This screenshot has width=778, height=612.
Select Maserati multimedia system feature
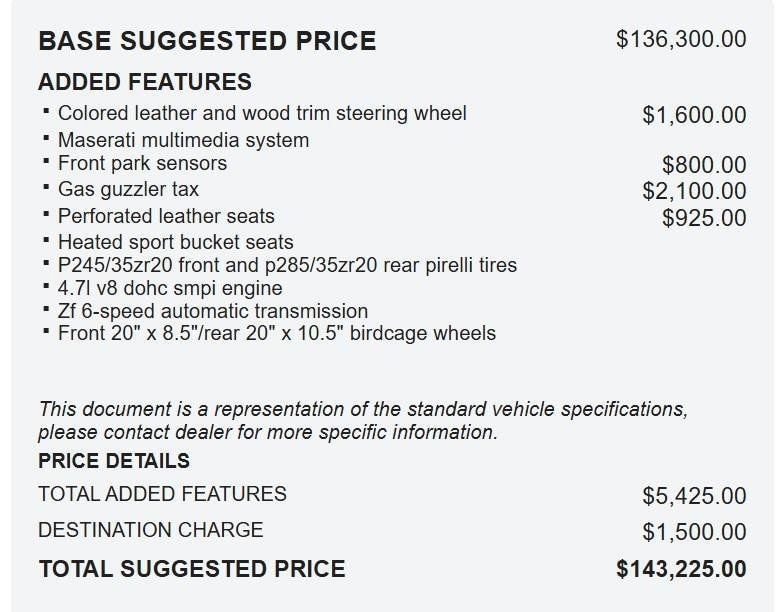point(183,140)
